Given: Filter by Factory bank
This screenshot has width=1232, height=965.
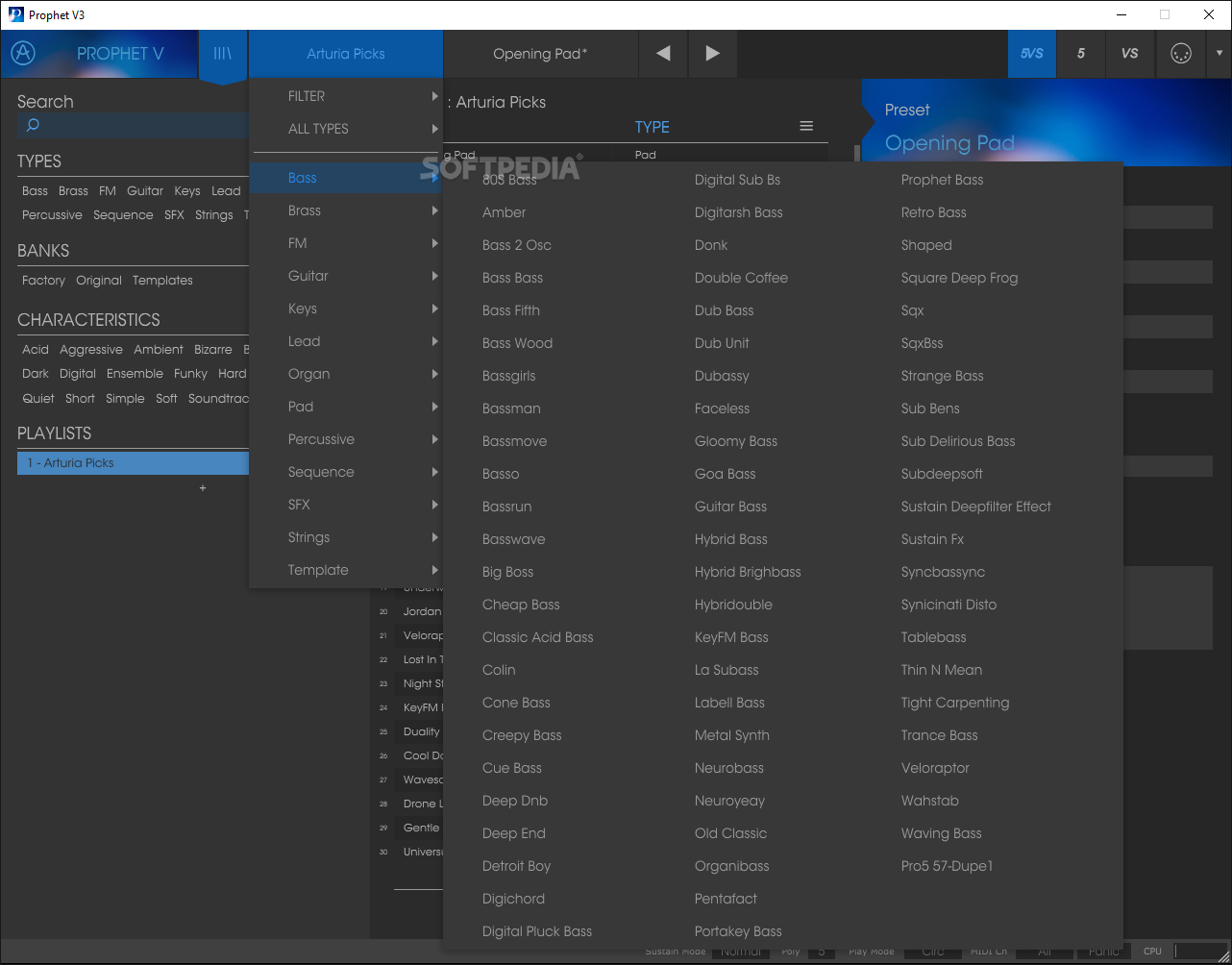Looking at the screenshot, I should [43, 281].
